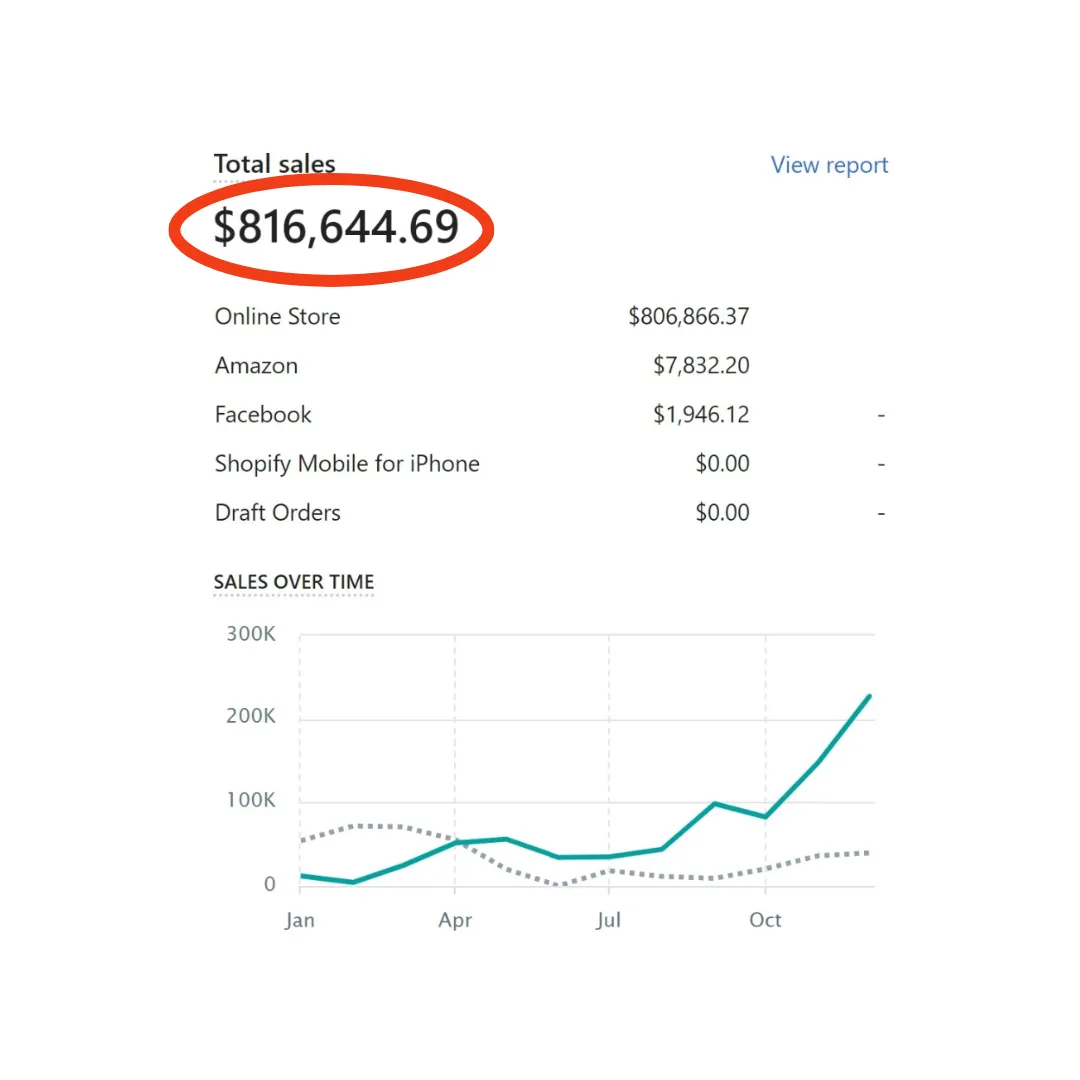Click the SALES OVER TIME heading
The height and width of the screenshot is (1080, 1080).
[x=294, y=582]
